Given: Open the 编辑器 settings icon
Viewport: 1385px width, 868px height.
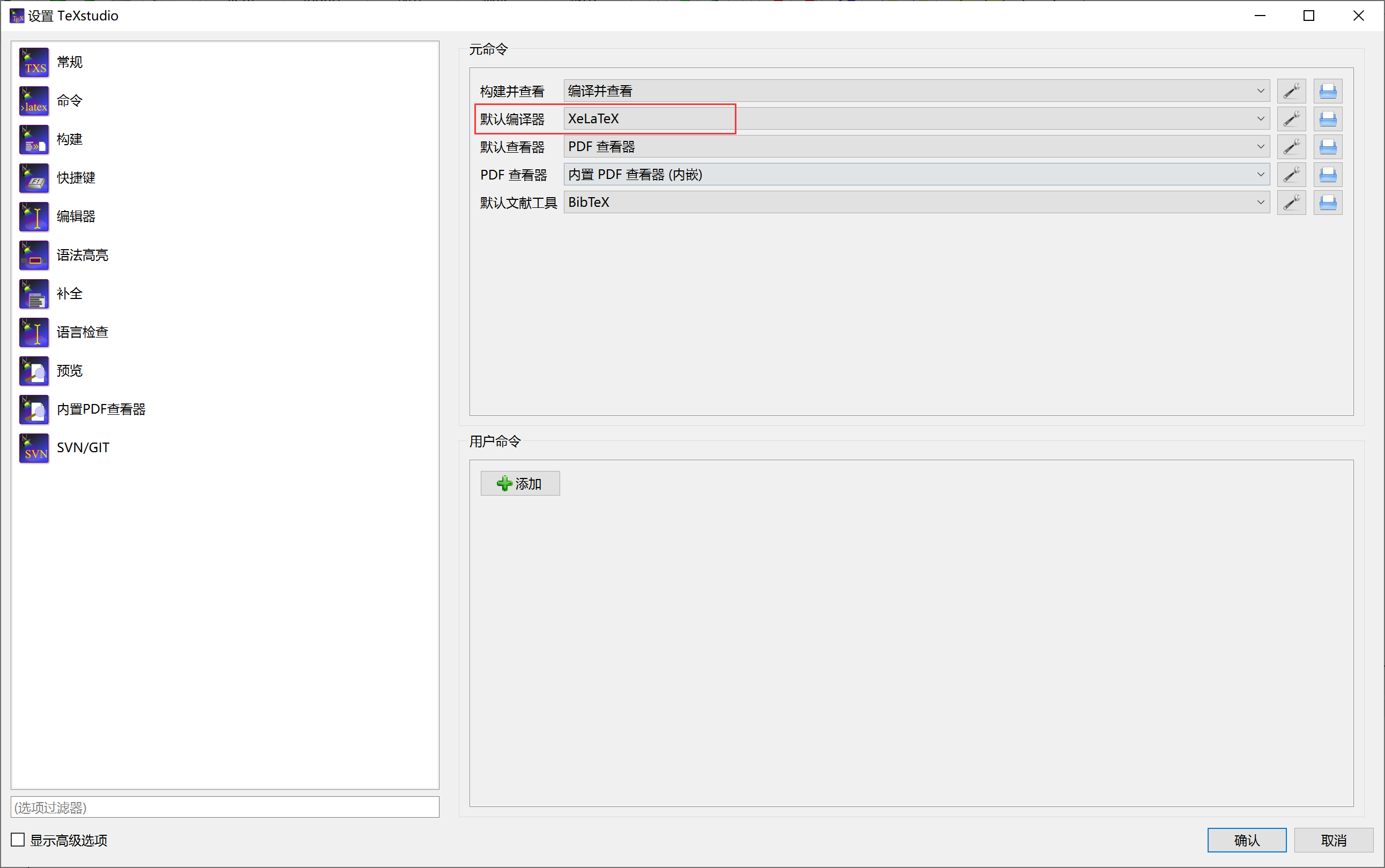Looking at the screenshot, I should click(34, 216).
